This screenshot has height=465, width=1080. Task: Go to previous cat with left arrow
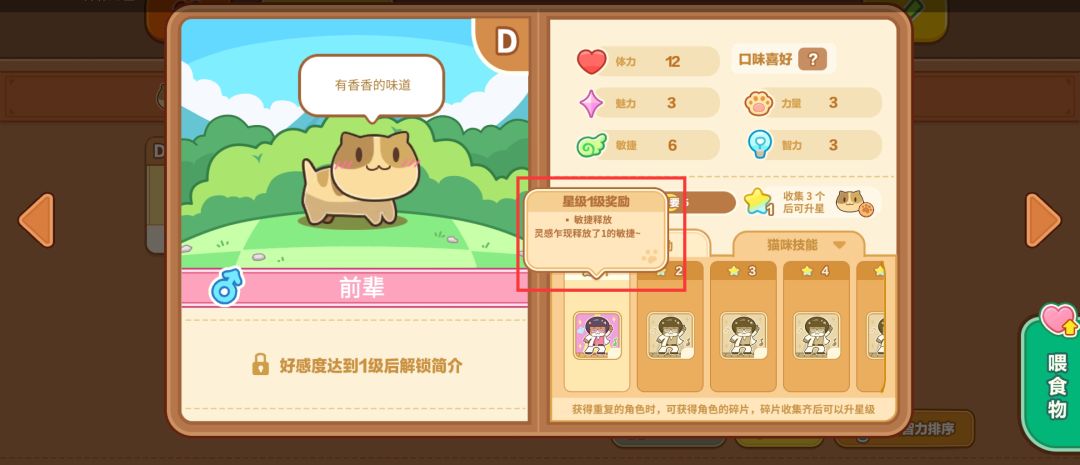[37, 220]
